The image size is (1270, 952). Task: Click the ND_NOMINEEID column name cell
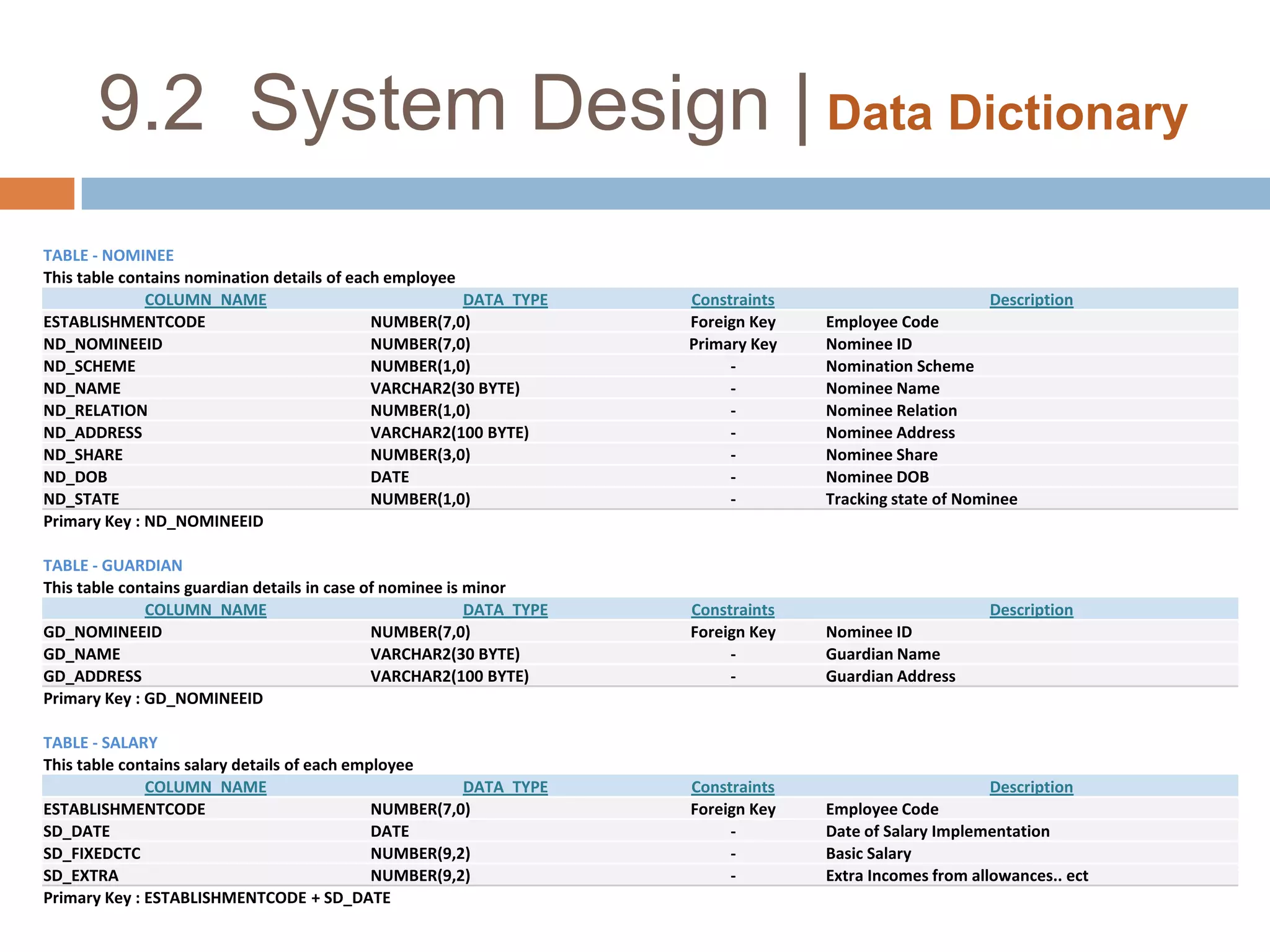tap(103, 345)
